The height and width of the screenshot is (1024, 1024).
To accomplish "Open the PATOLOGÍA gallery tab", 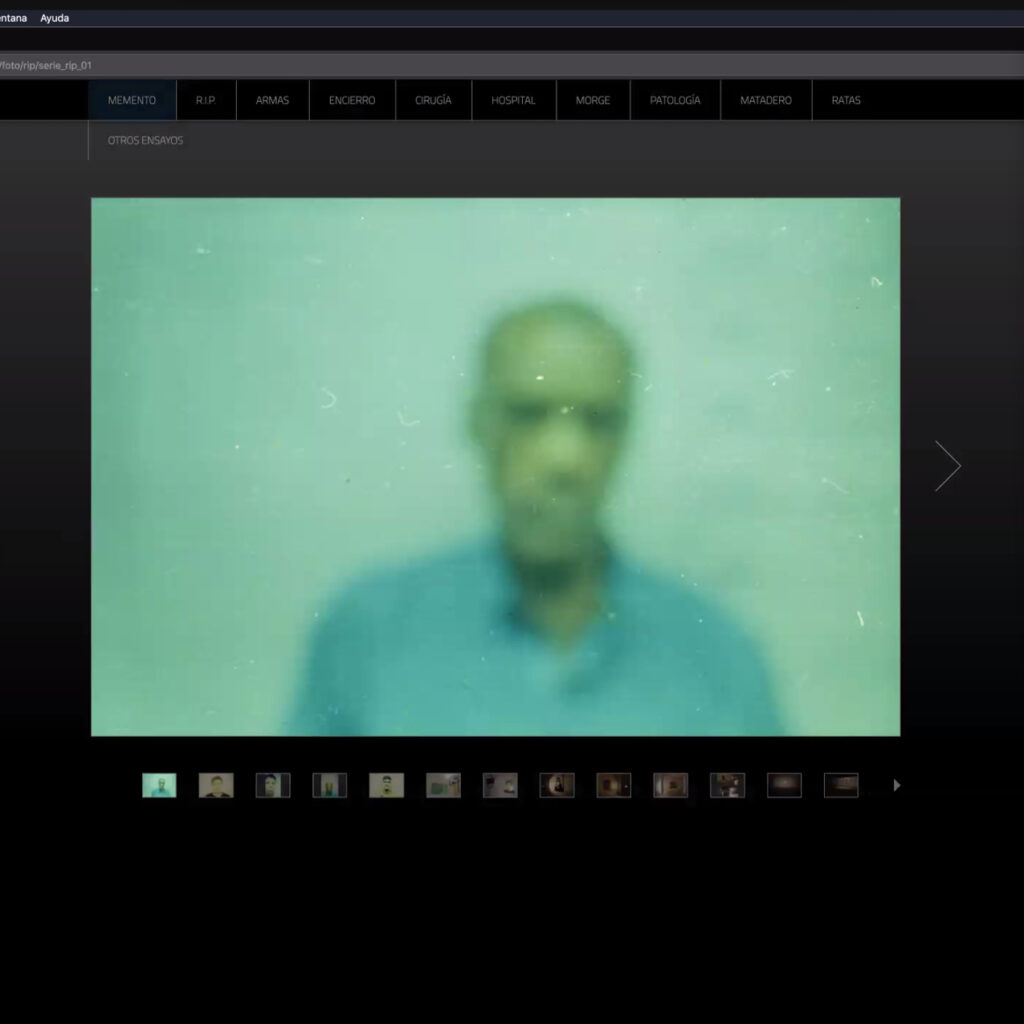I will pyautogui.click(x=675, y=100).
